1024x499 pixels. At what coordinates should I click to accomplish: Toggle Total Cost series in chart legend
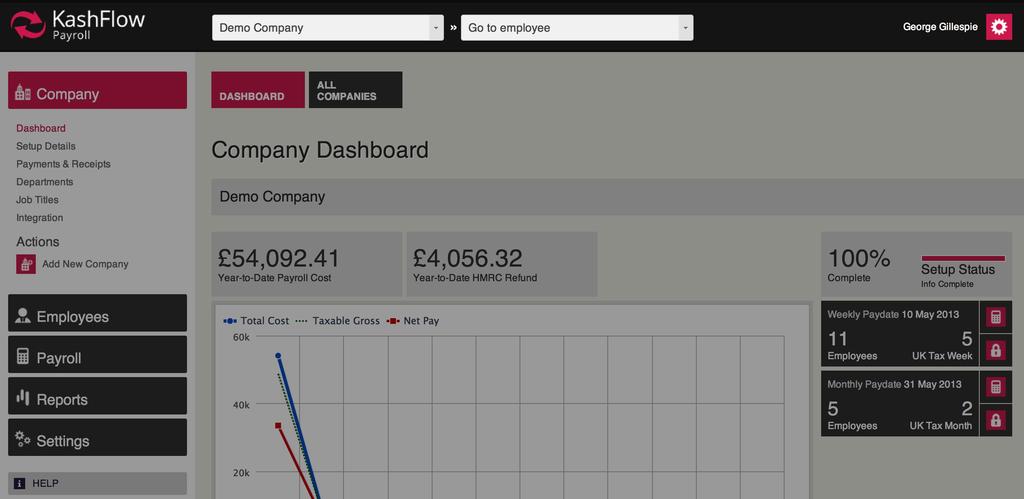pos(256,321)
